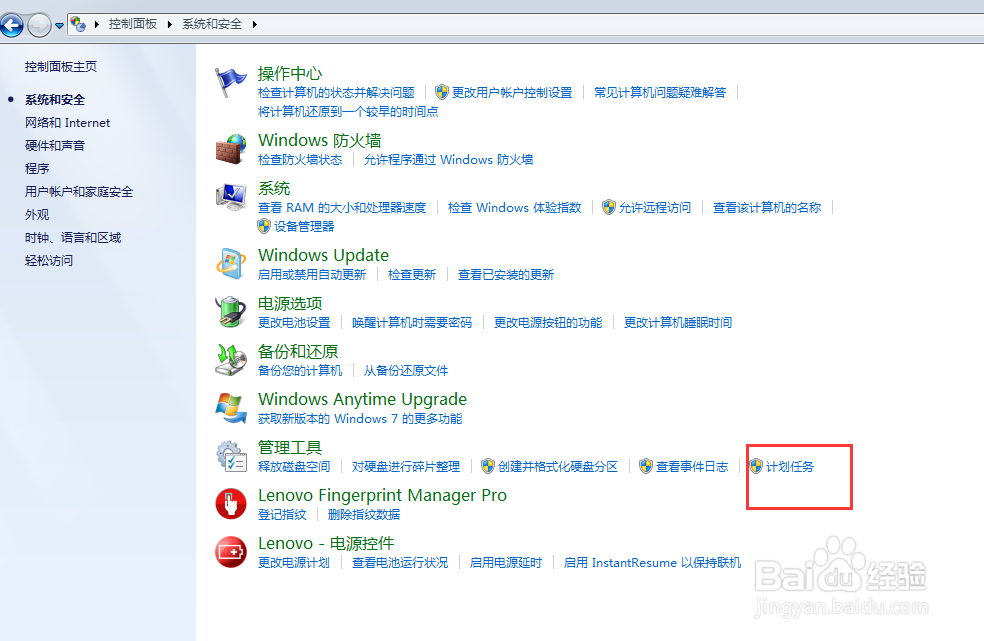Open 程序 category in sidebar
The height and width of the screenshot is (641, 984).
[37, 168]
